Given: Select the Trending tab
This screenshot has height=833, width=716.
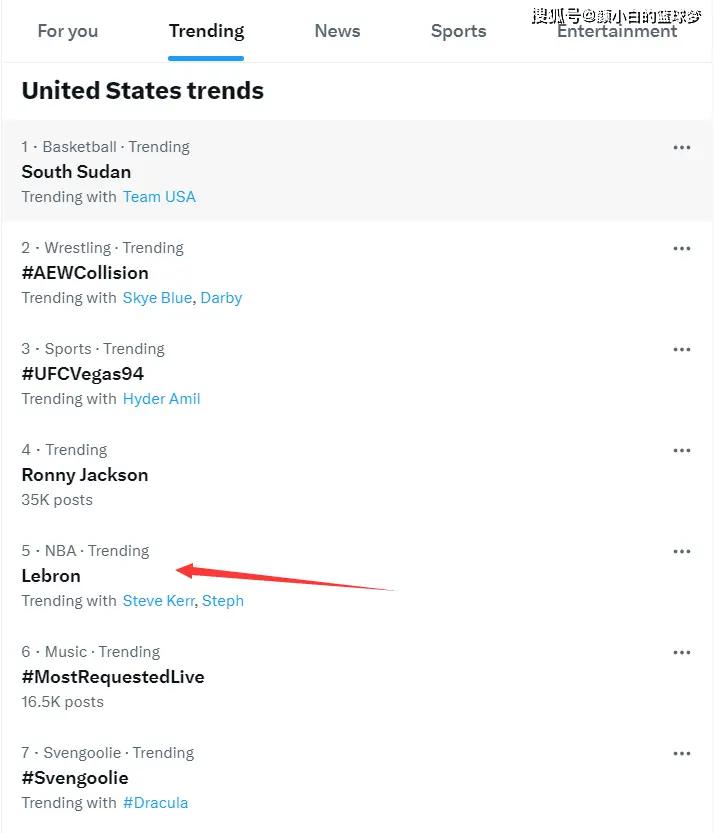Looking at the screenshot, I should click(x=206, y=31).
